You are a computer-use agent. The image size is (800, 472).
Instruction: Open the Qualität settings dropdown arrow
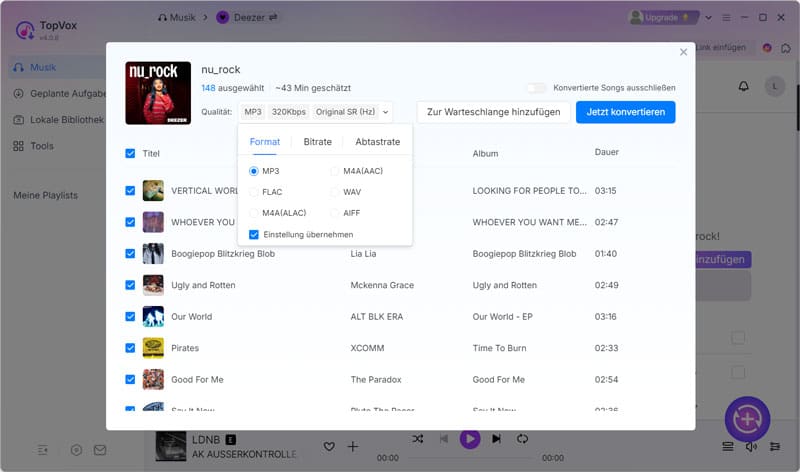(386, 112)
